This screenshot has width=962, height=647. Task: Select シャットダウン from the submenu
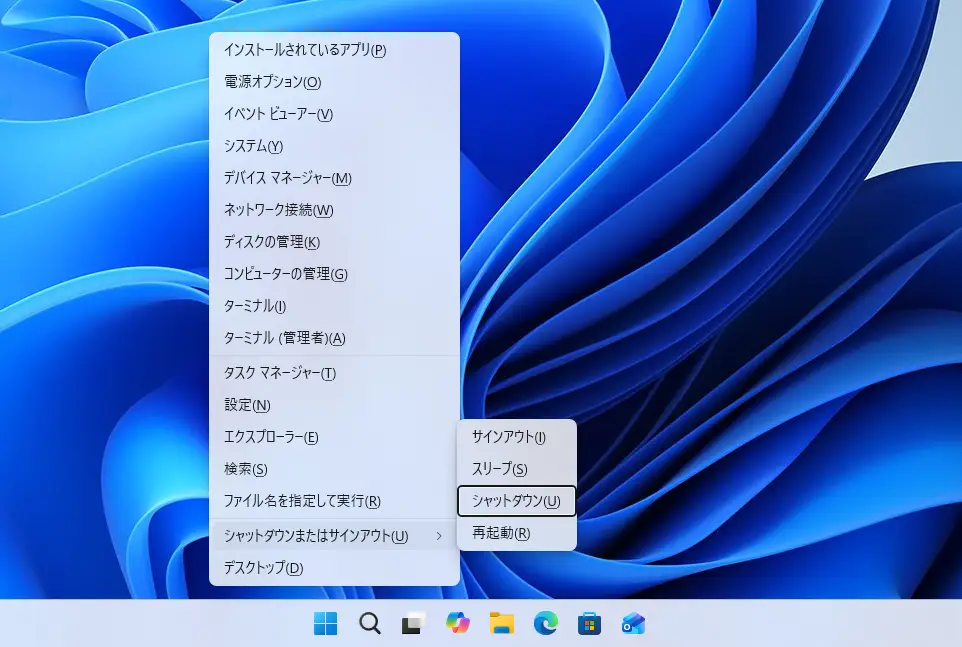[x=516, y=501]
